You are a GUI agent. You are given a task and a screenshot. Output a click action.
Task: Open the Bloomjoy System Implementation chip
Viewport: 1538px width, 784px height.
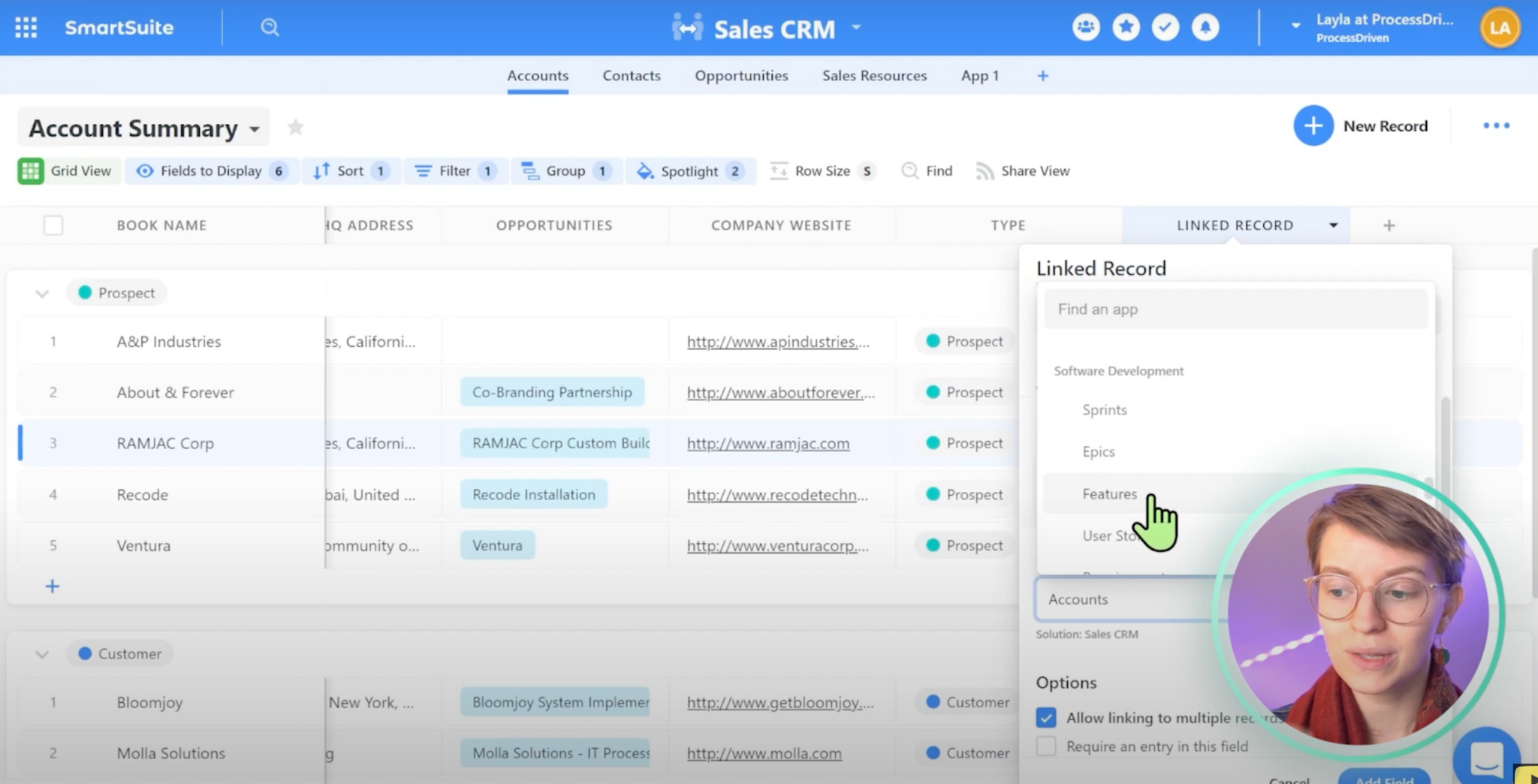tap(556, 702)
